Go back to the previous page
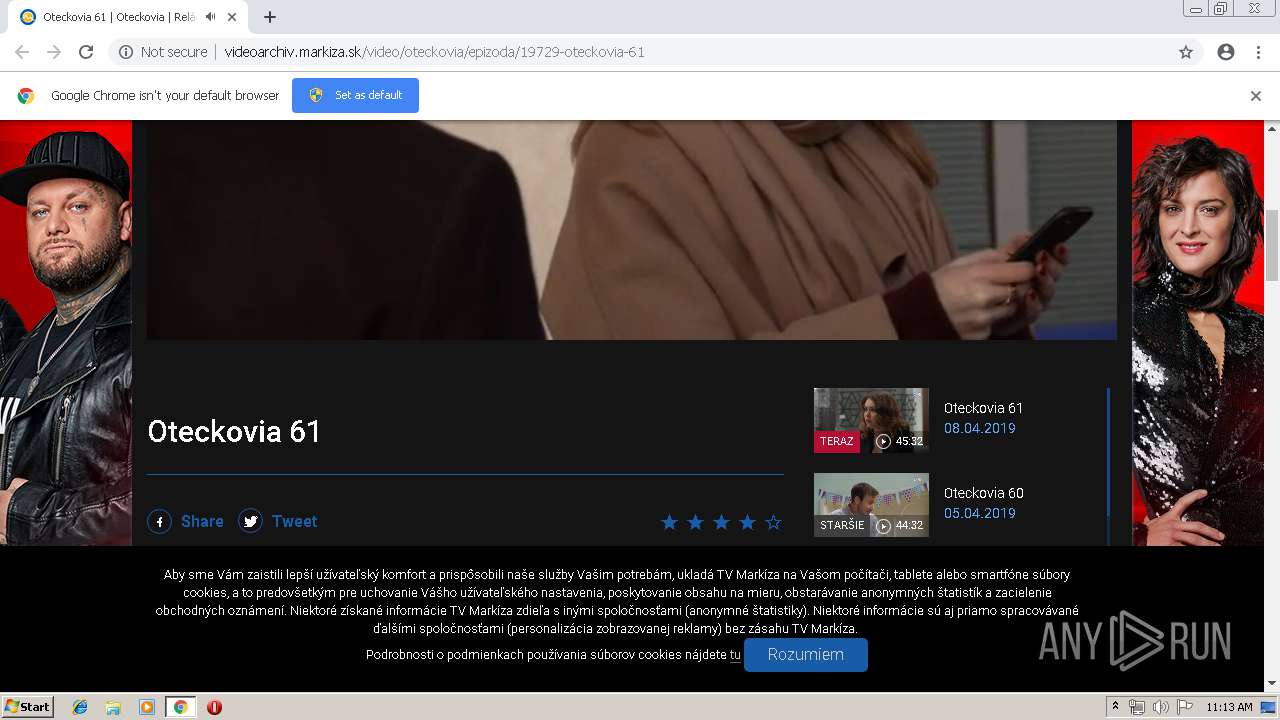This screenshot has height=720, width=1280. (x=22, y=52)
